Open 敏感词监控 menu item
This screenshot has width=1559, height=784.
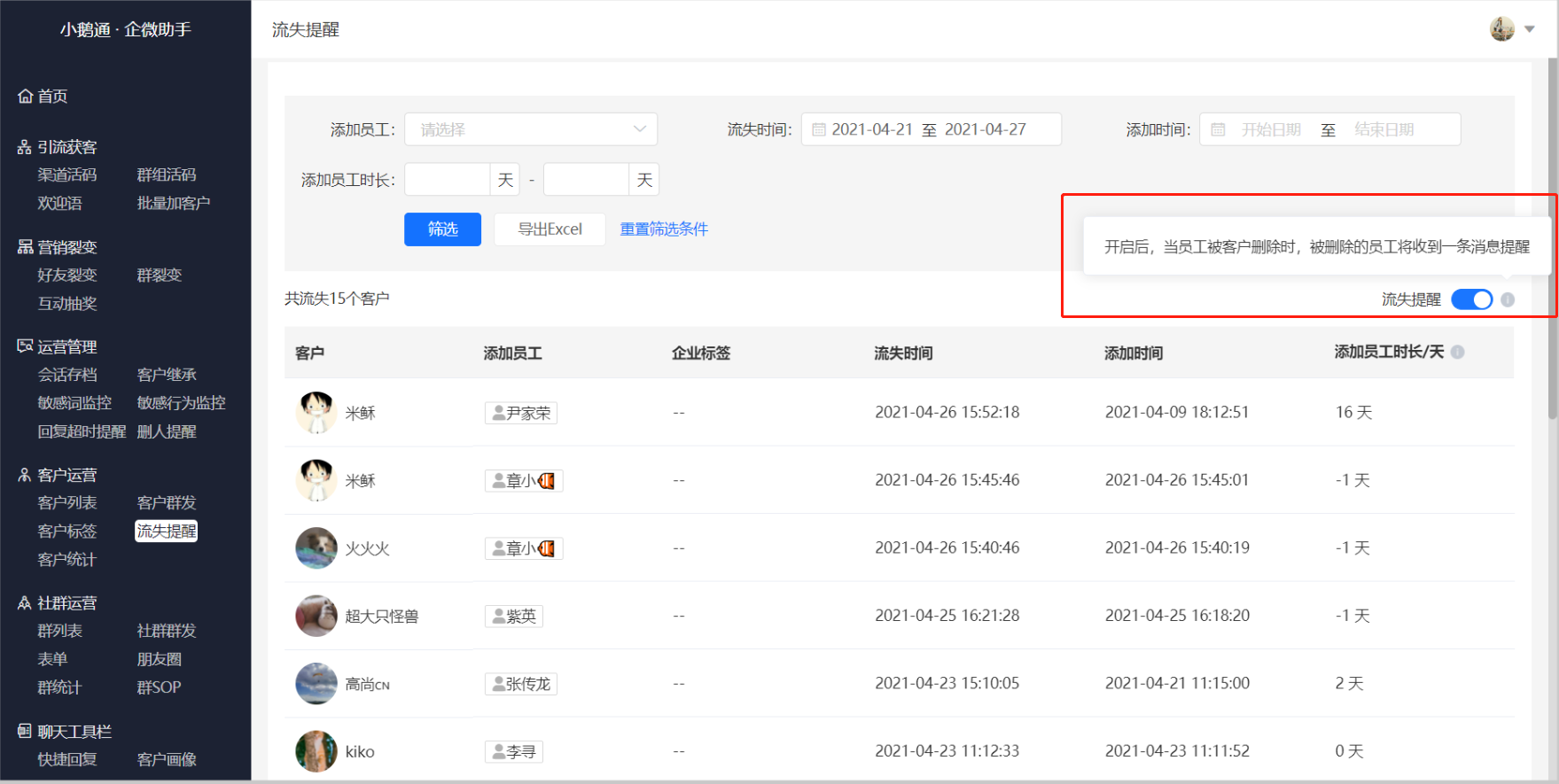pos(74,403)
